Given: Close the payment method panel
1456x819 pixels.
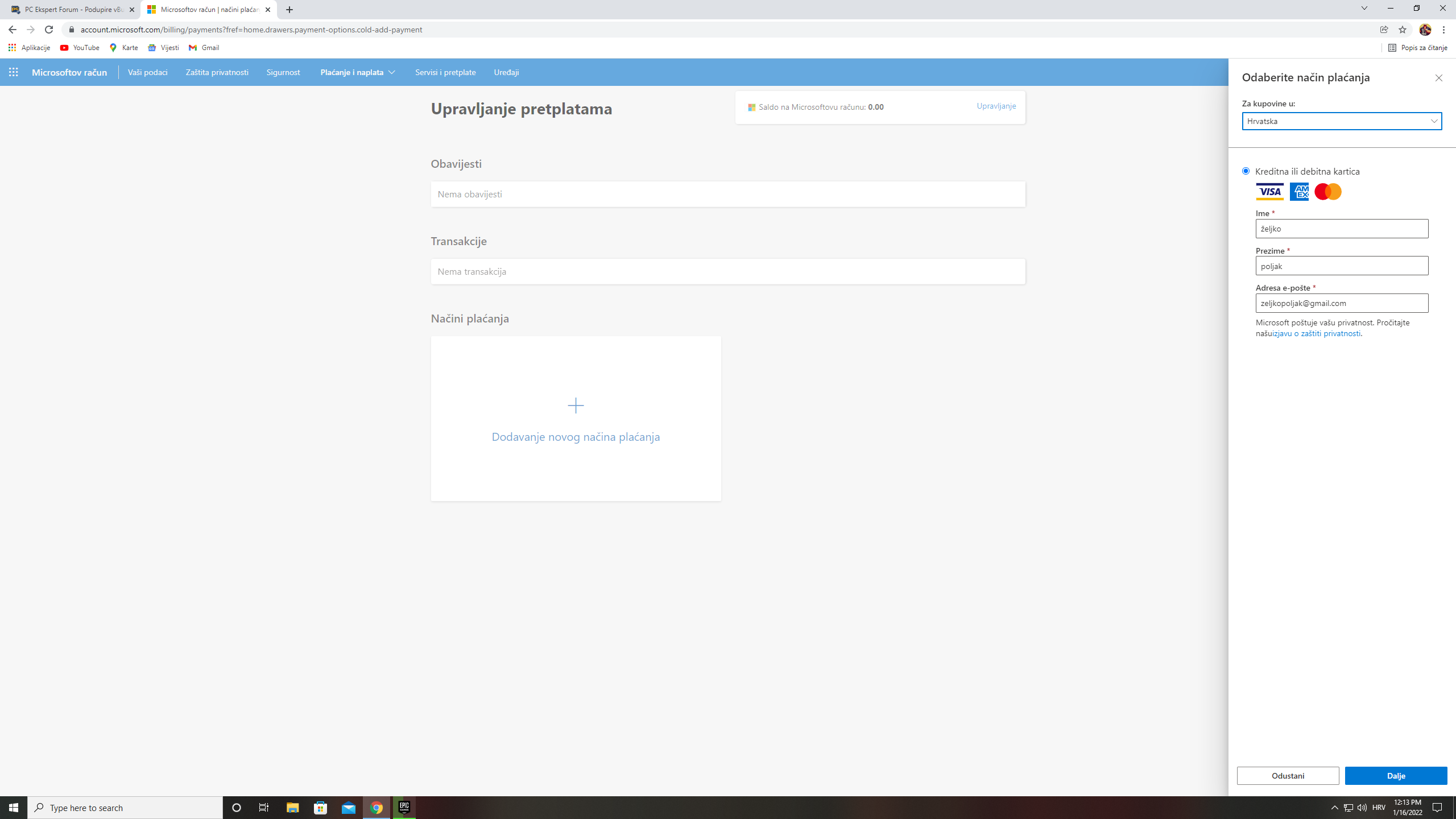Looking at the screenshot, I should point(1438,78).
